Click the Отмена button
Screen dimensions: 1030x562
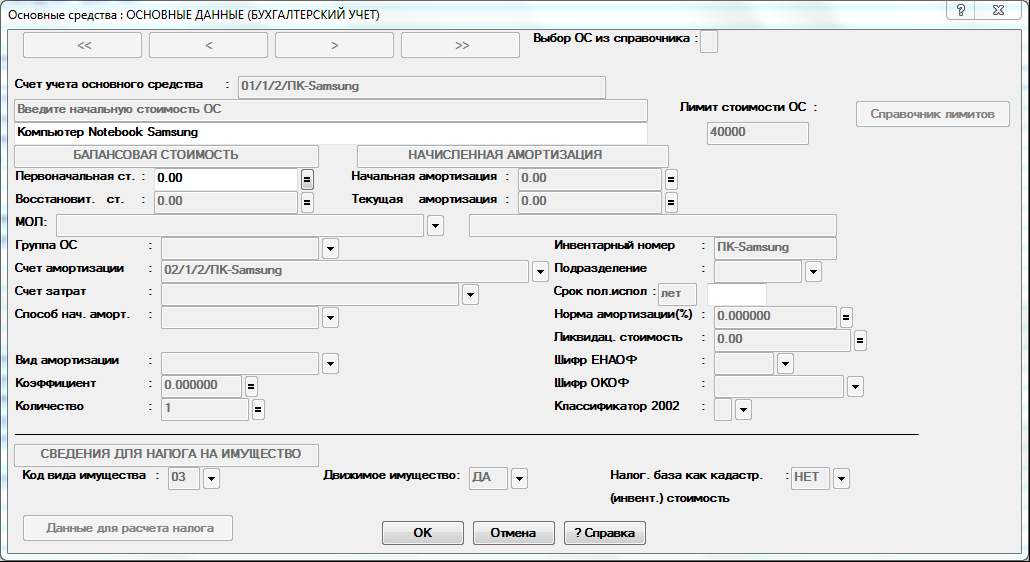(x=514, y=533)
